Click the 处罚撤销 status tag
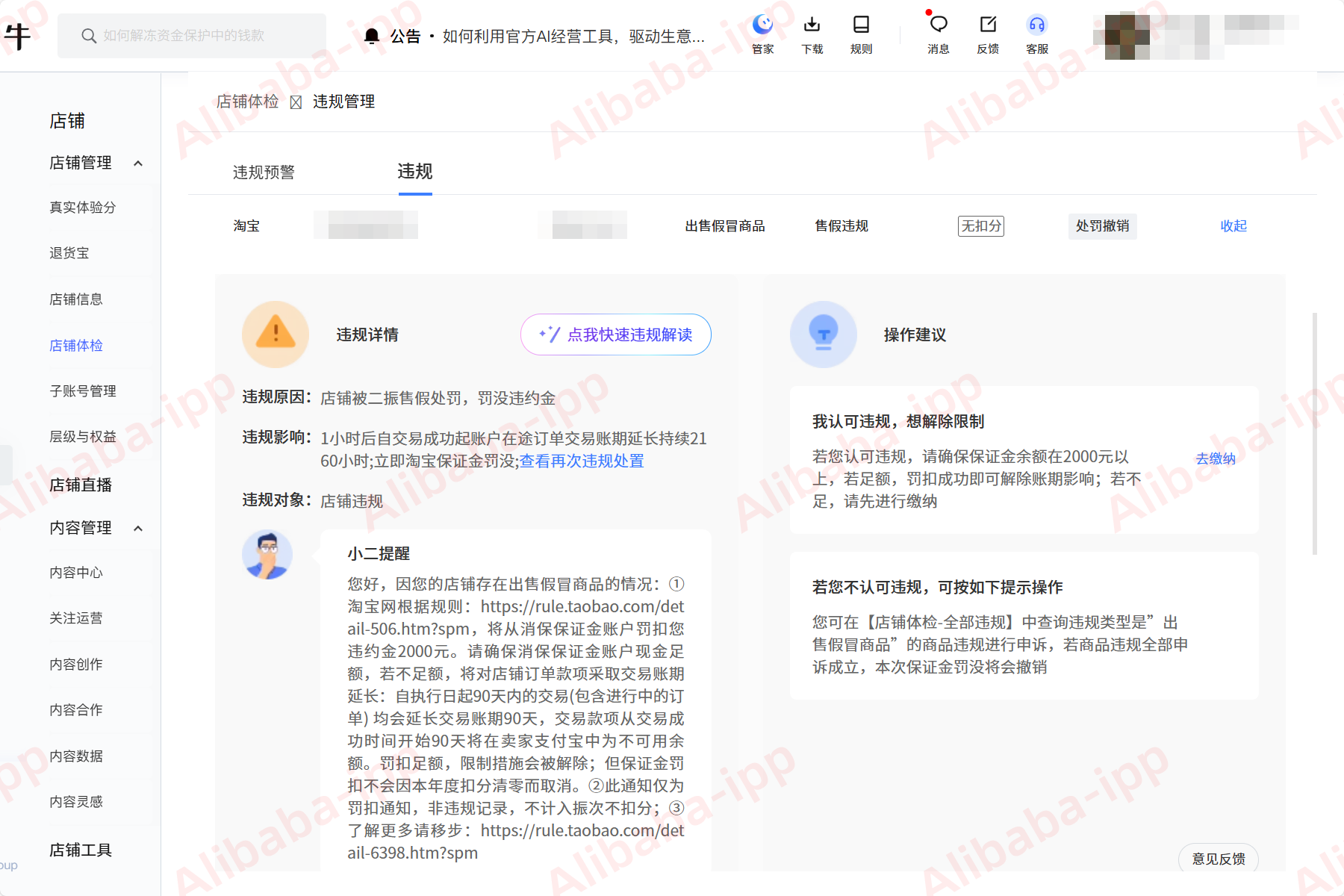1344x896 pixels. click(1103, 225)
